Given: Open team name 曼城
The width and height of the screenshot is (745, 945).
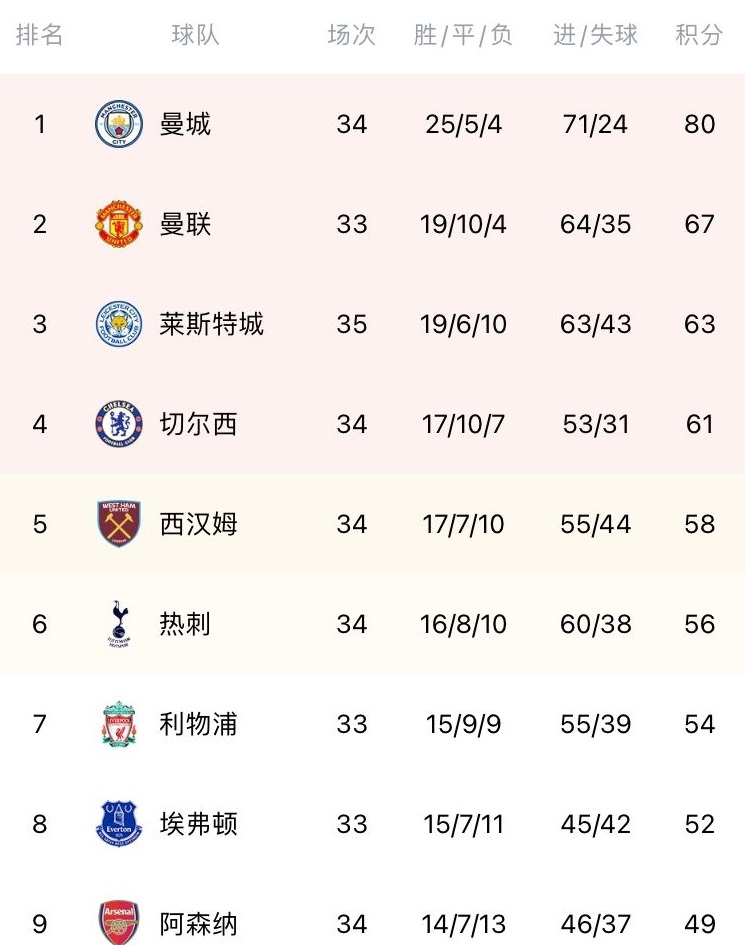Looking at the screenshot, I should pyautogui.click(x=185, y=124).
